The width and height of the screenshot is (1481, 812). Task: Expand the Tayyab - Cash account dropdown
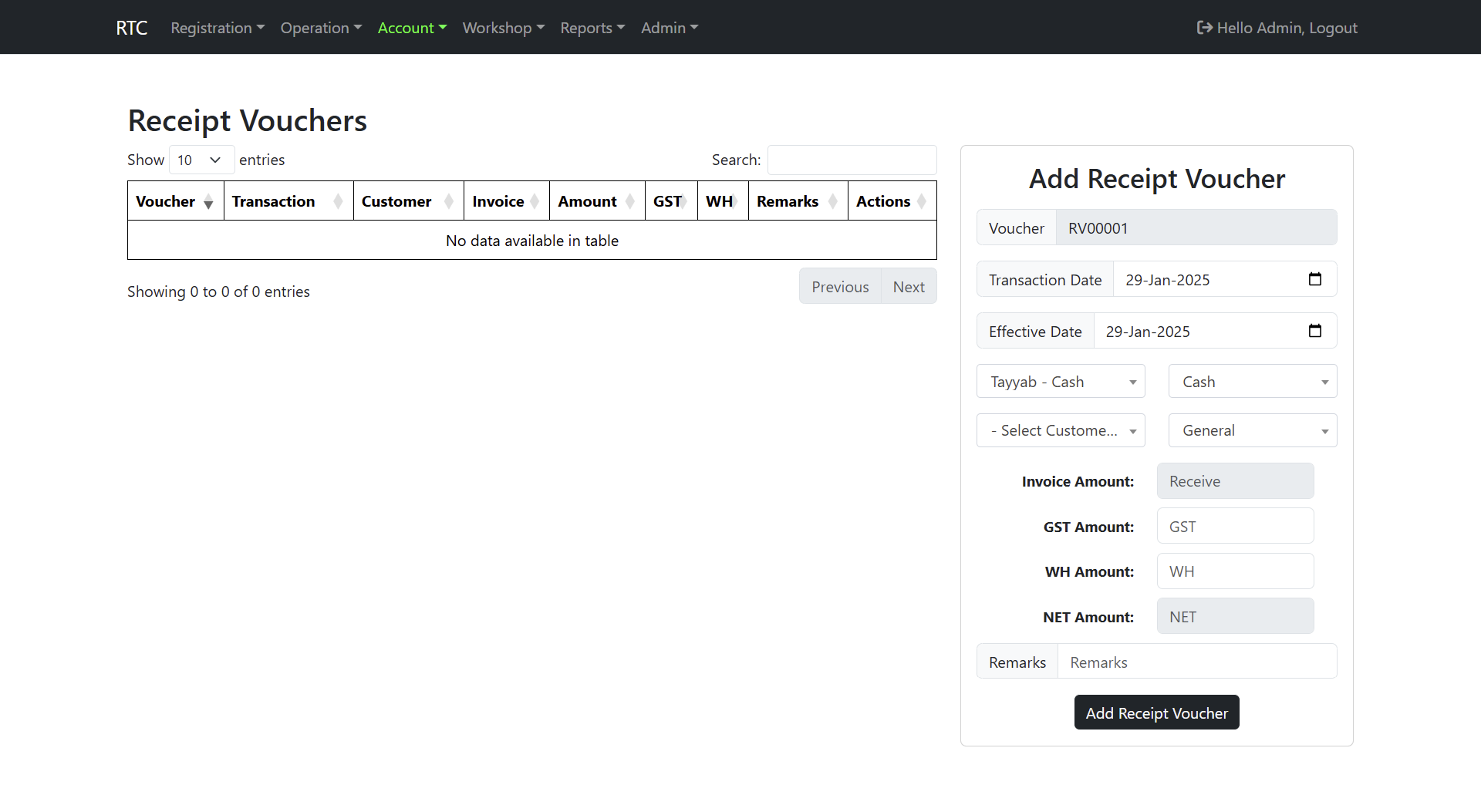point(1061,382)
